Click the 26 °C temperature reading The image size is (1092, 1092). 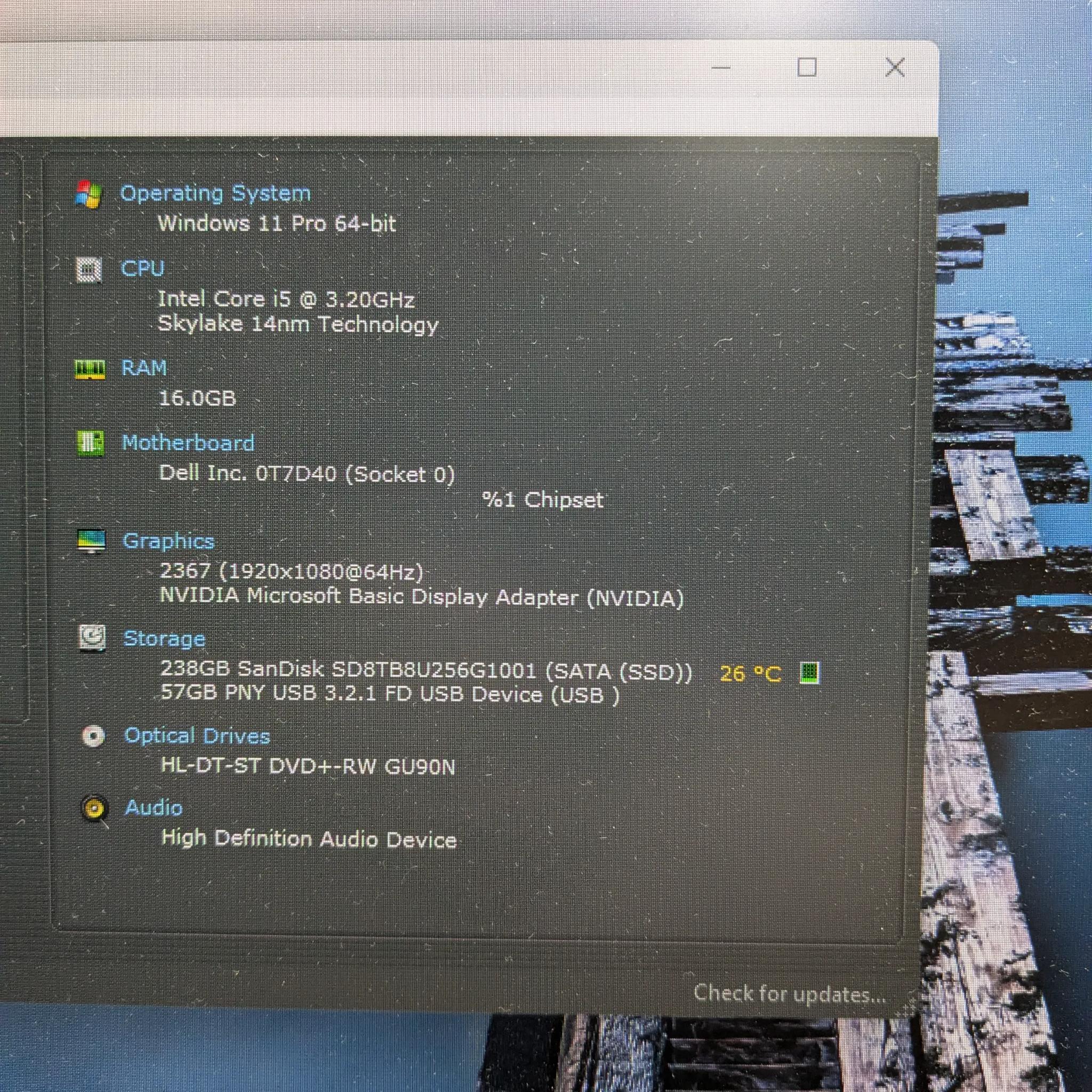(x=750, y=674)
